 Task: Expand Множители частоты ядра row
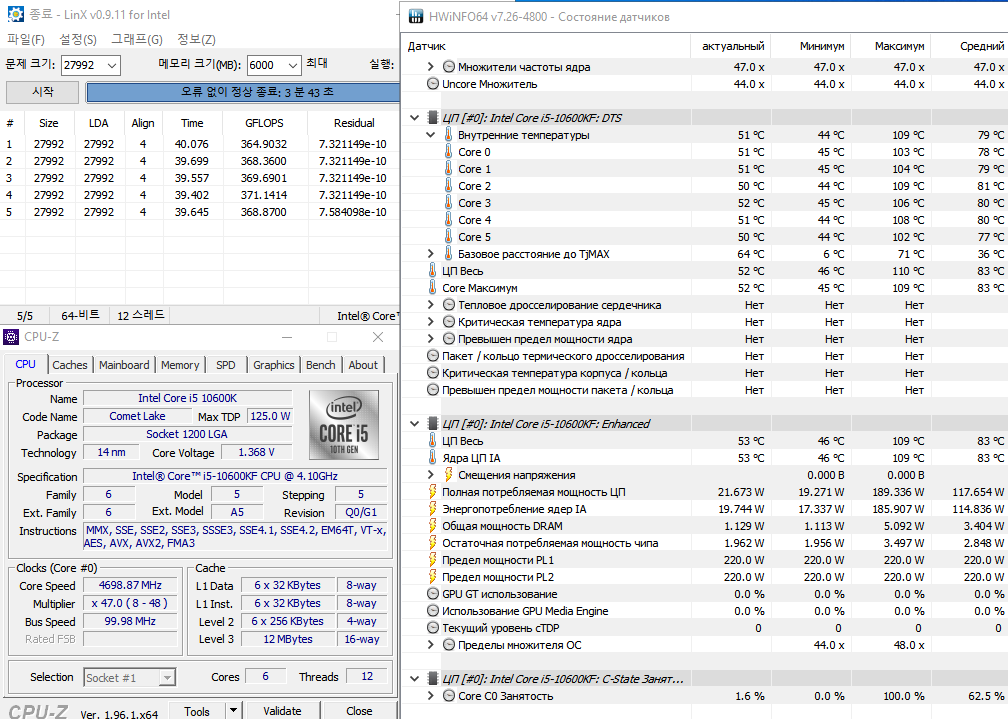point(431,66)
